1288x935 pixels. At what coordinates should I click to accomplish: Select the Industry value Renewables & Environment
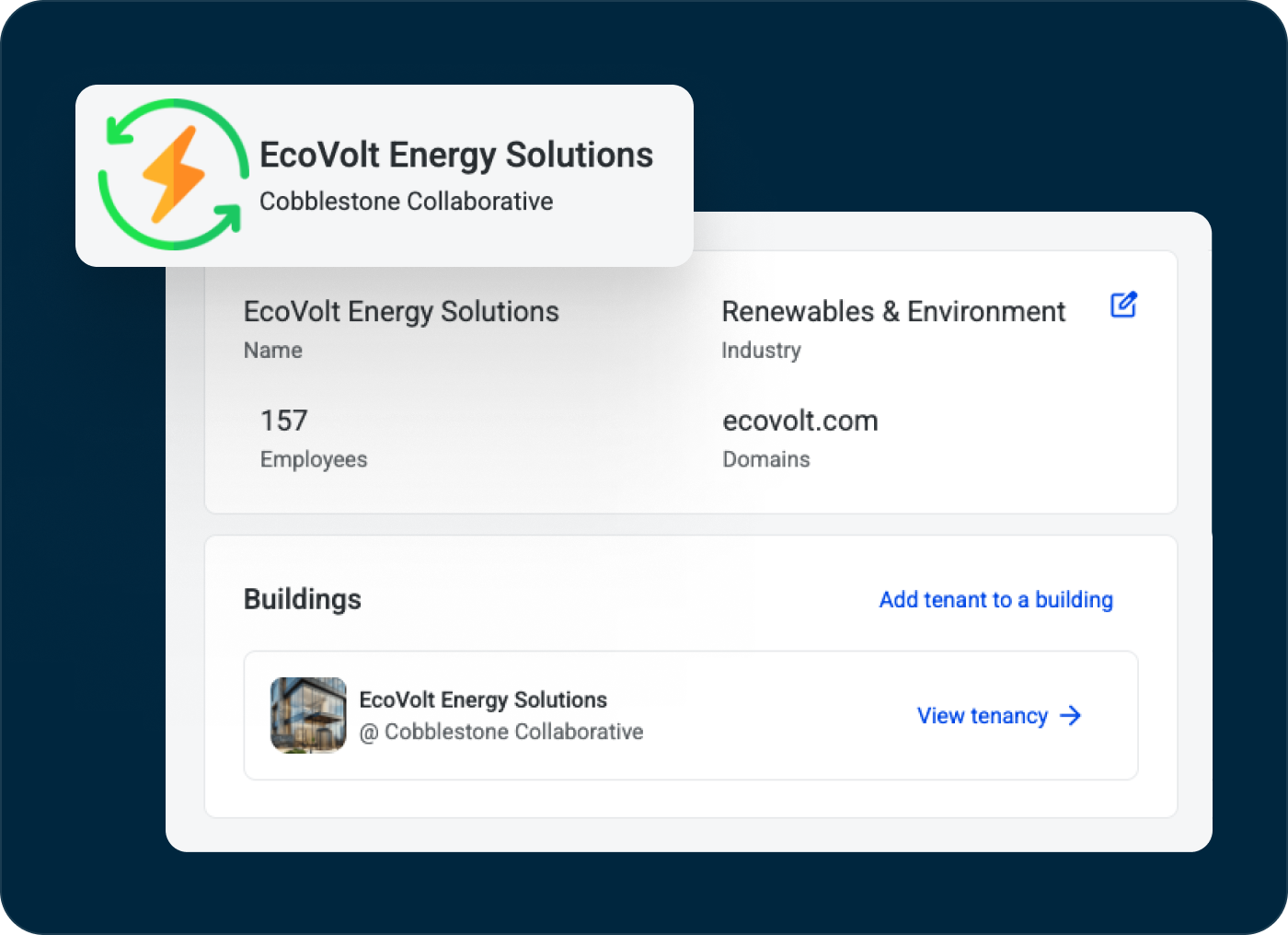[893, 312]
